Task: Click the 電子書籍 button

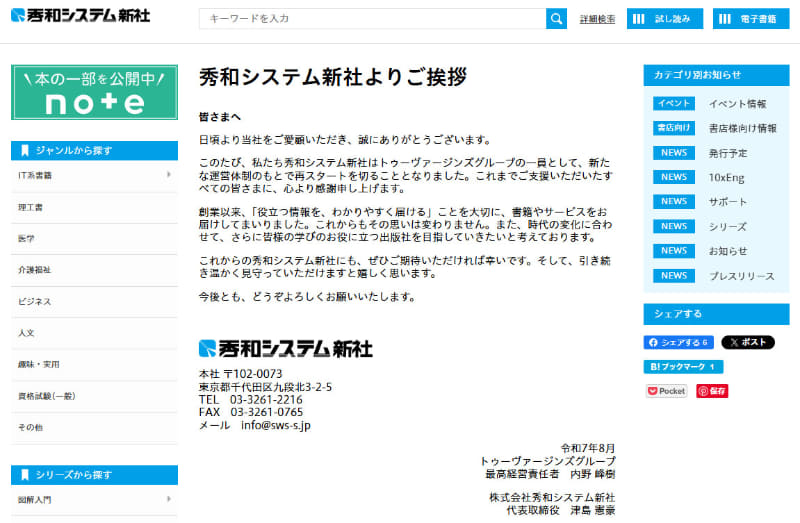Action: click(751, 19)
